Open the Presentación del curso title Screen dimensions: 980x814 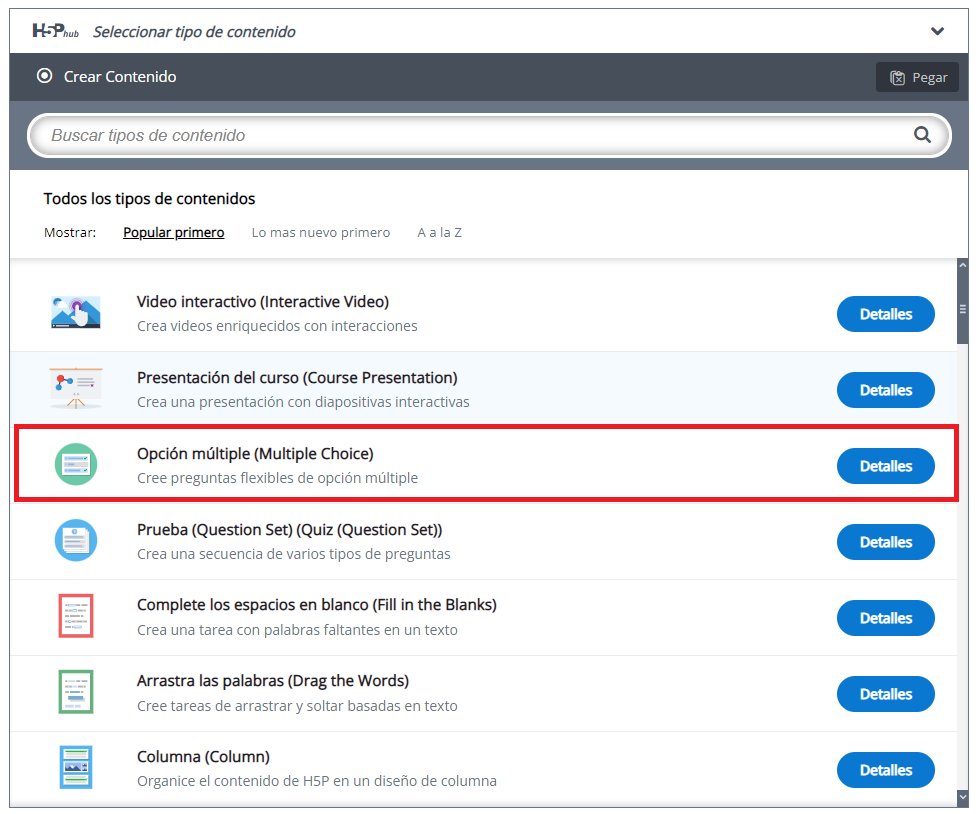tap(297, 378)
